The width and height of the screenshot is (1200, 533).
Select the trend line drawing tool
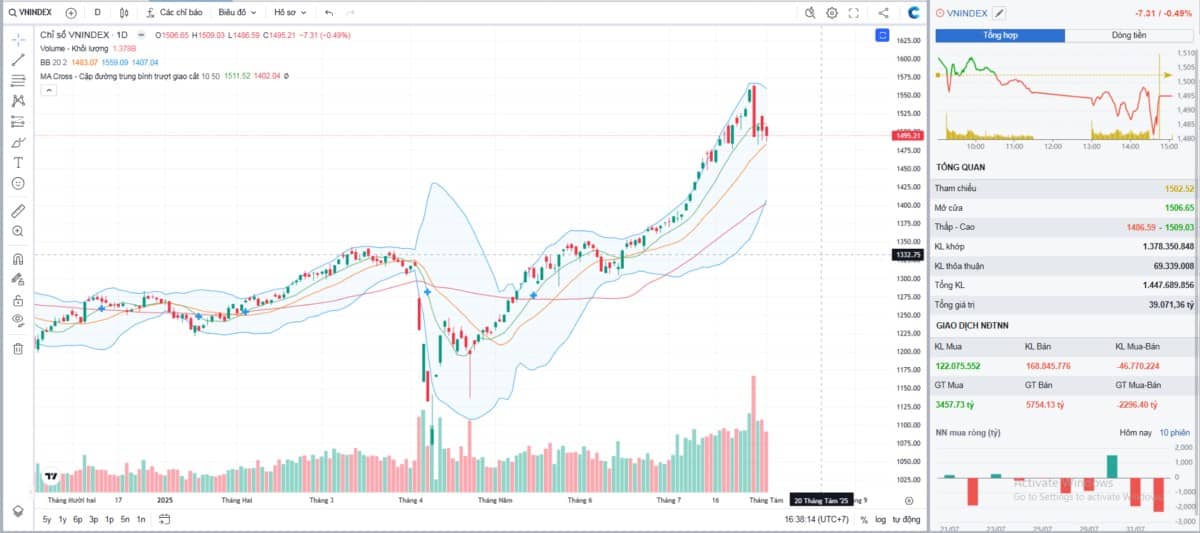[17, 59]
